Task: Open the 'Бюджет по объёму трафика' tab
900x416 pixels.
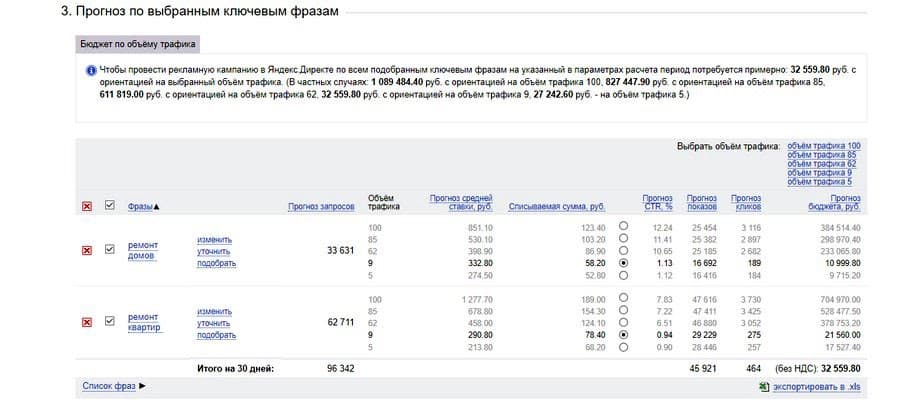Action: coord(139,45)
